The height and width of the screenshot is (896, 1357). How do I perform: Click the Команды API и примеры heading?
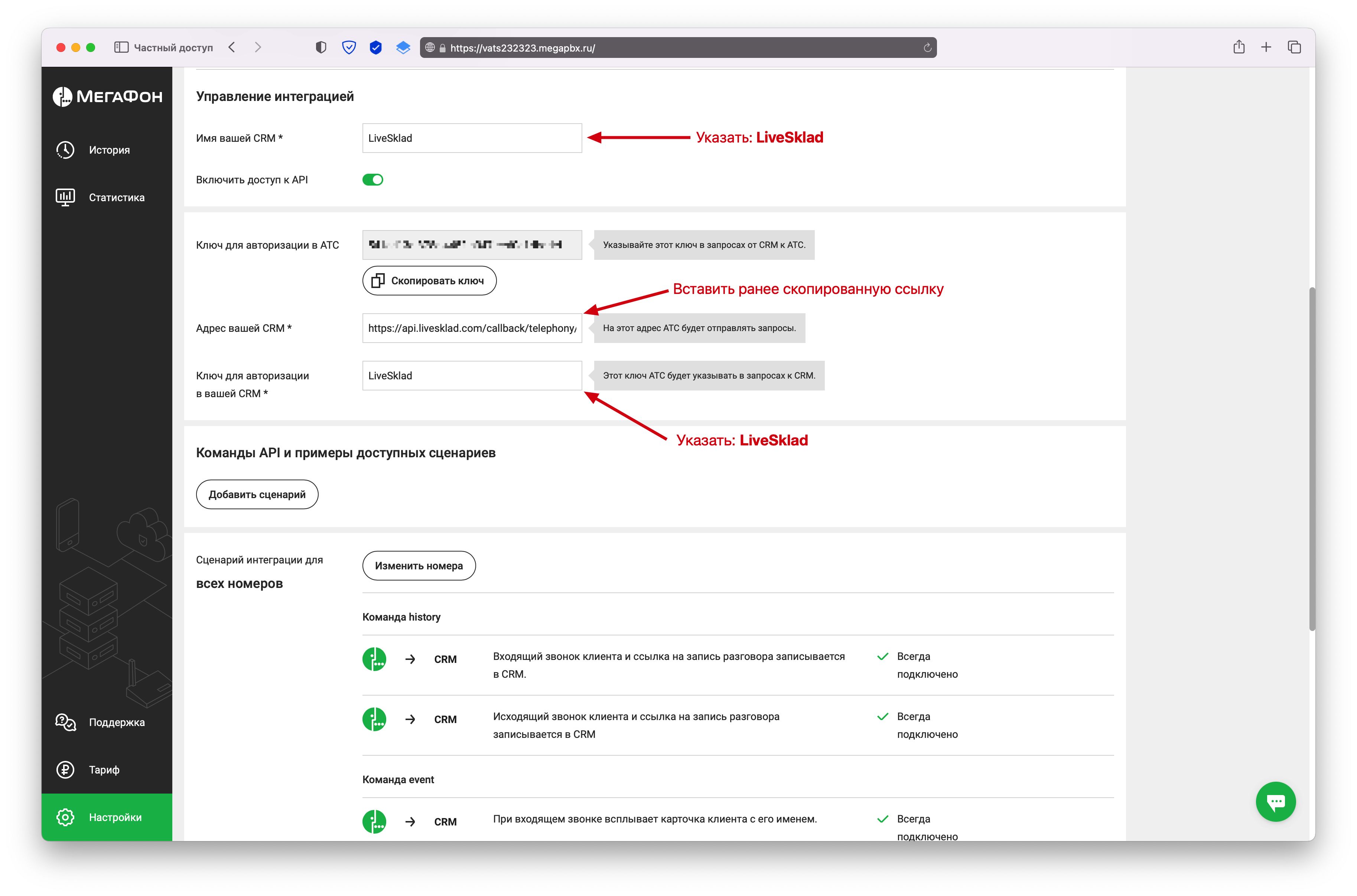[346, 452]
